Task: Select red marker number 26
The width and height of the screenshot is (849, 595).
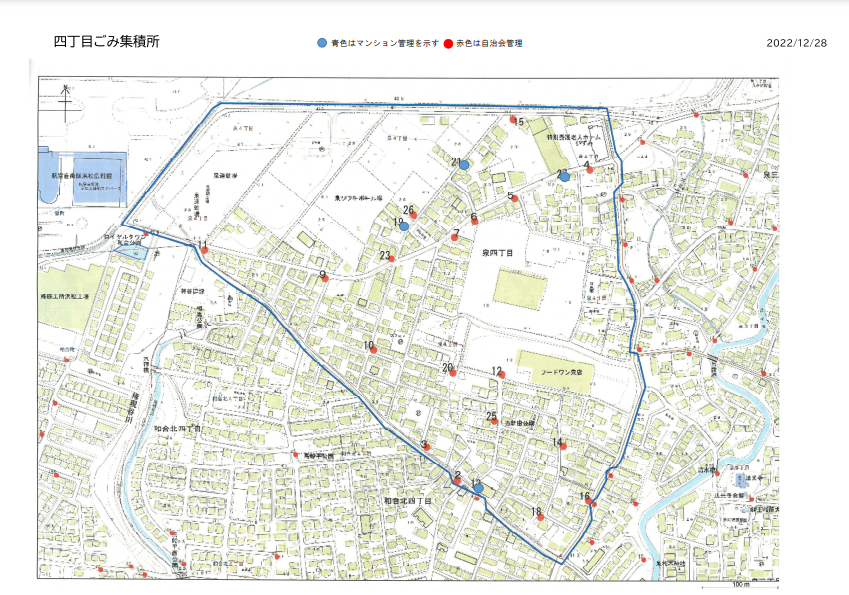Action: pos(412,214)
